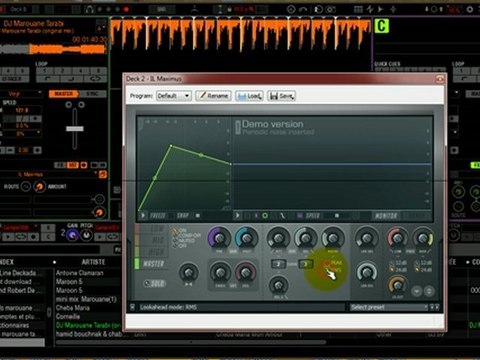The height and width of the screenshot is (360, 480).
Task: Click the cyan post-gain knob
Action: (246, 238)
